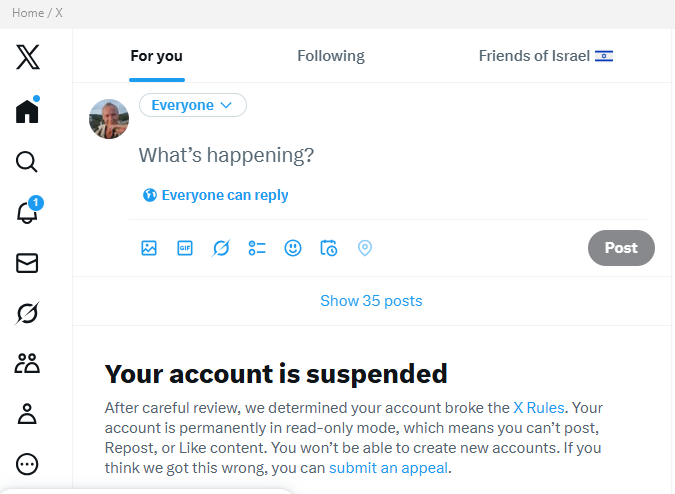Open Grok icon in sidebar
The width and height of the screenshot is (675, 494).
tap(28, 314)
